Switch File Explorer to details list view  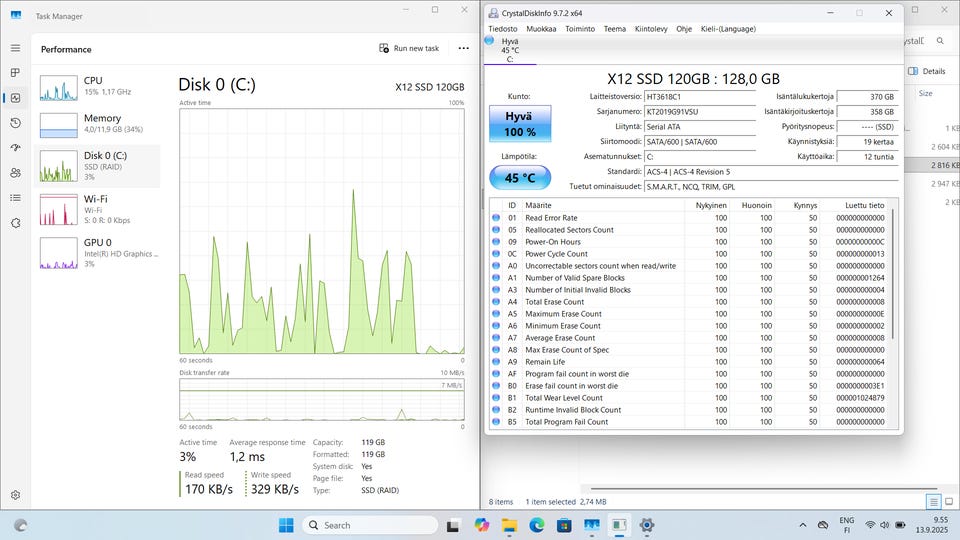click(x=933, y=502)
